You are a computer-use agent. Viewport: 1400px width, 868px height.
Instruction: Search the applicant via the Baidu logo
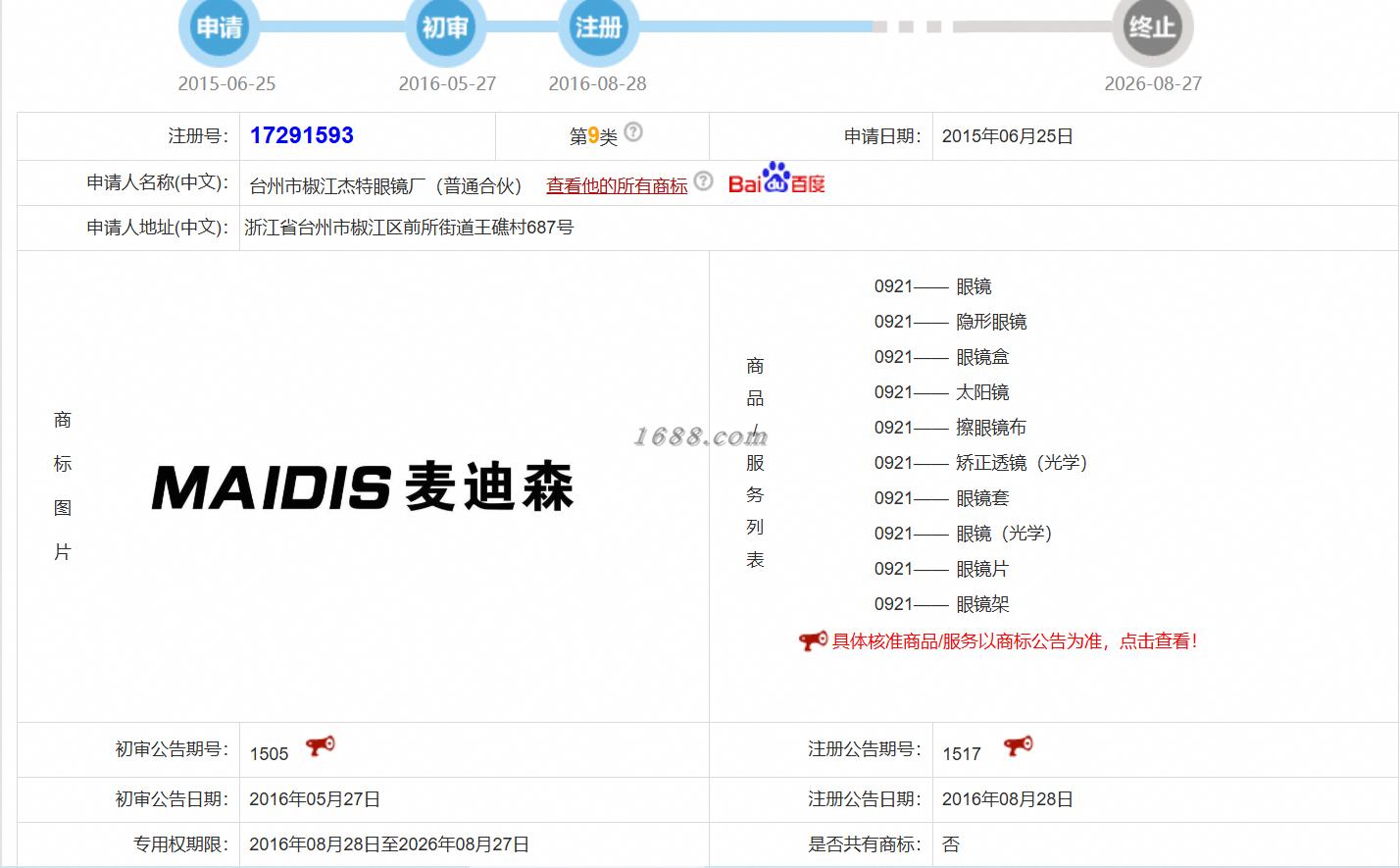(776, 179)
